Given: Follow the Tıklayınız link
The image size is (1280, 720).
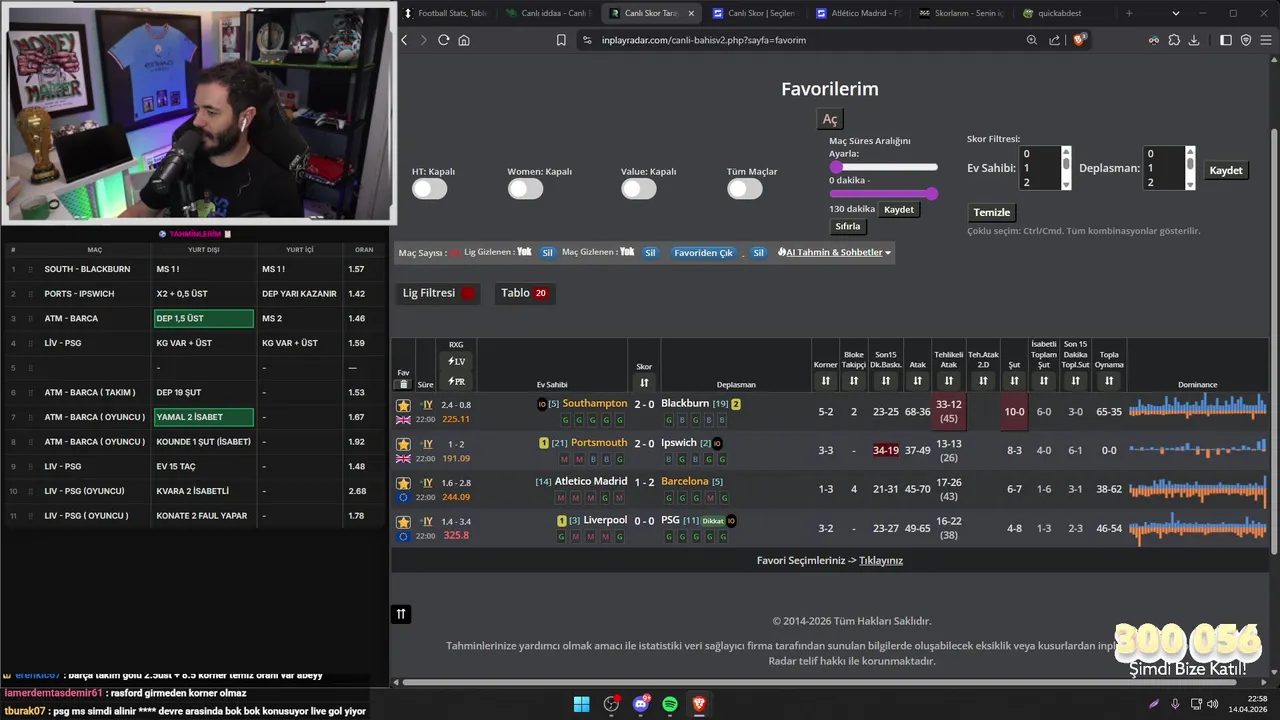Looking at the screenshot, I should tap(881, 561).
